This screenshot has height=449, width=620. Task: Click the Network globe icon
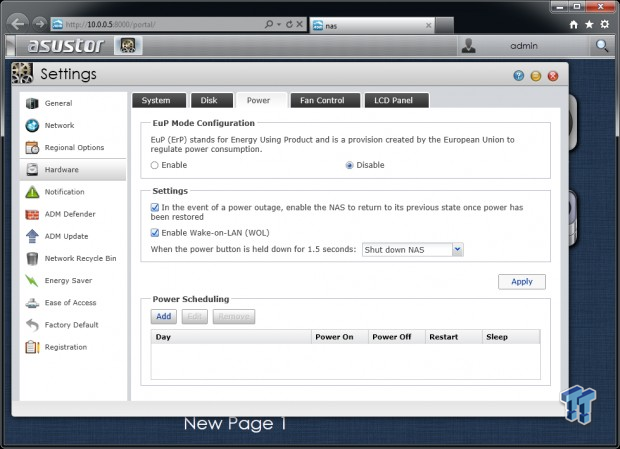point(32,126)
